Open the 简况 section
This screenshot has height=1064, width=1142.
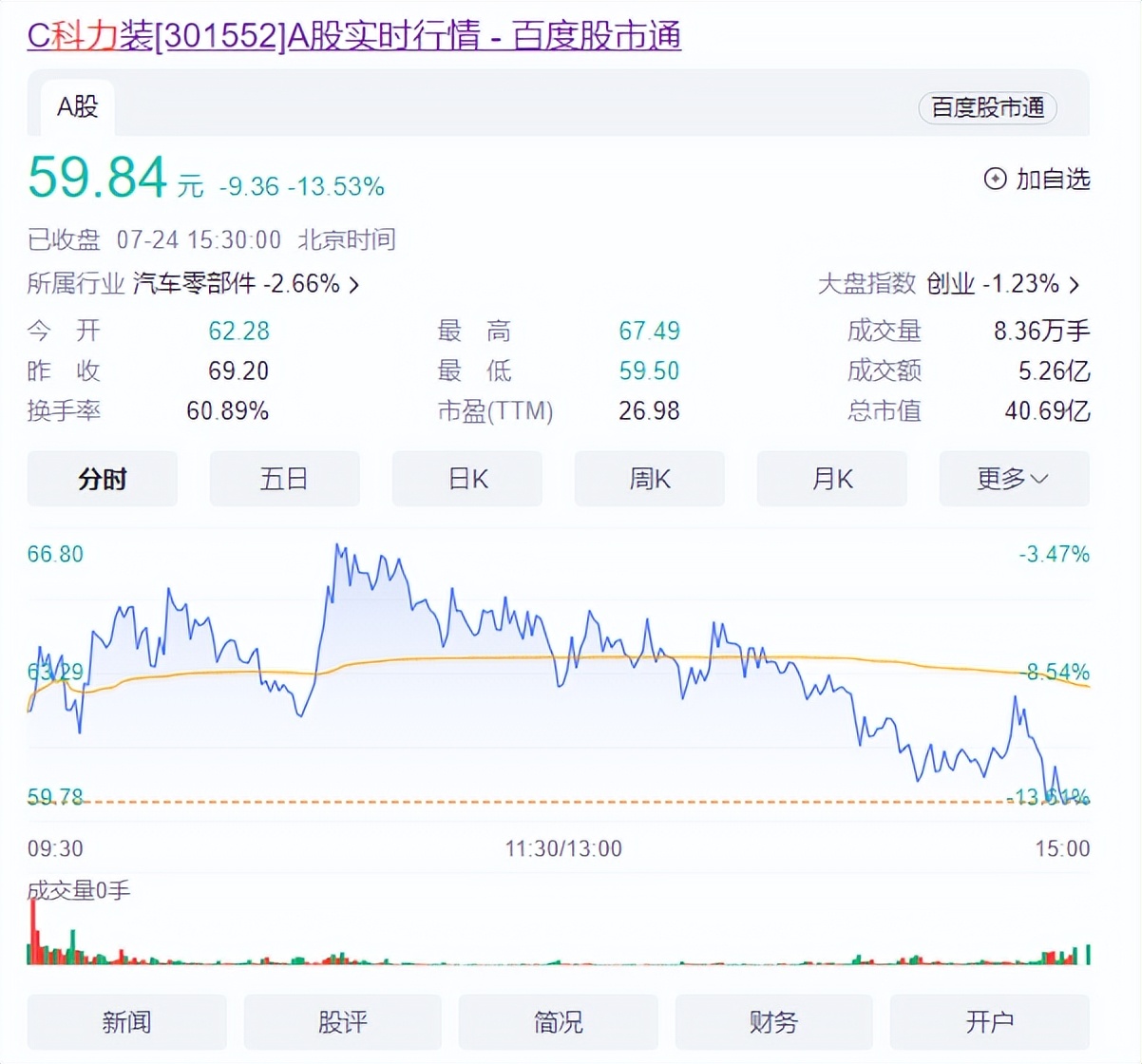(x=559, y=1022)
